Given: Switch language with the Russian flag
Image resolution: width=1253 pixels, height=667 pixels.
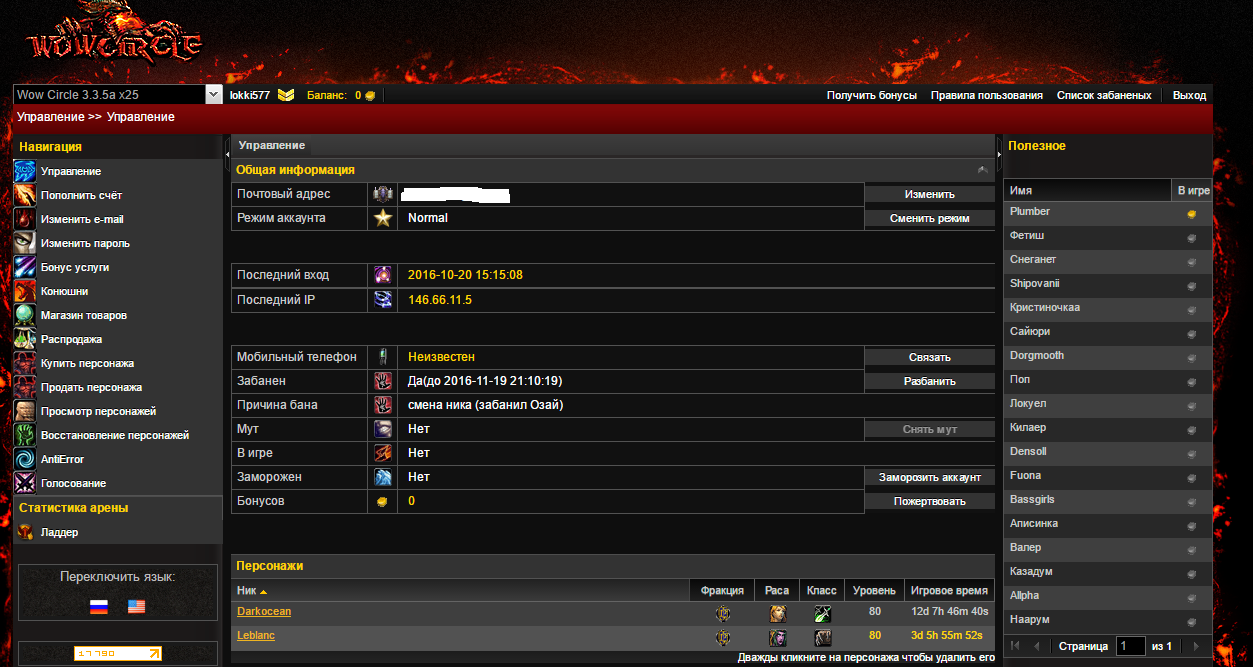Looking at the screenshot, I should click(98, 606).
